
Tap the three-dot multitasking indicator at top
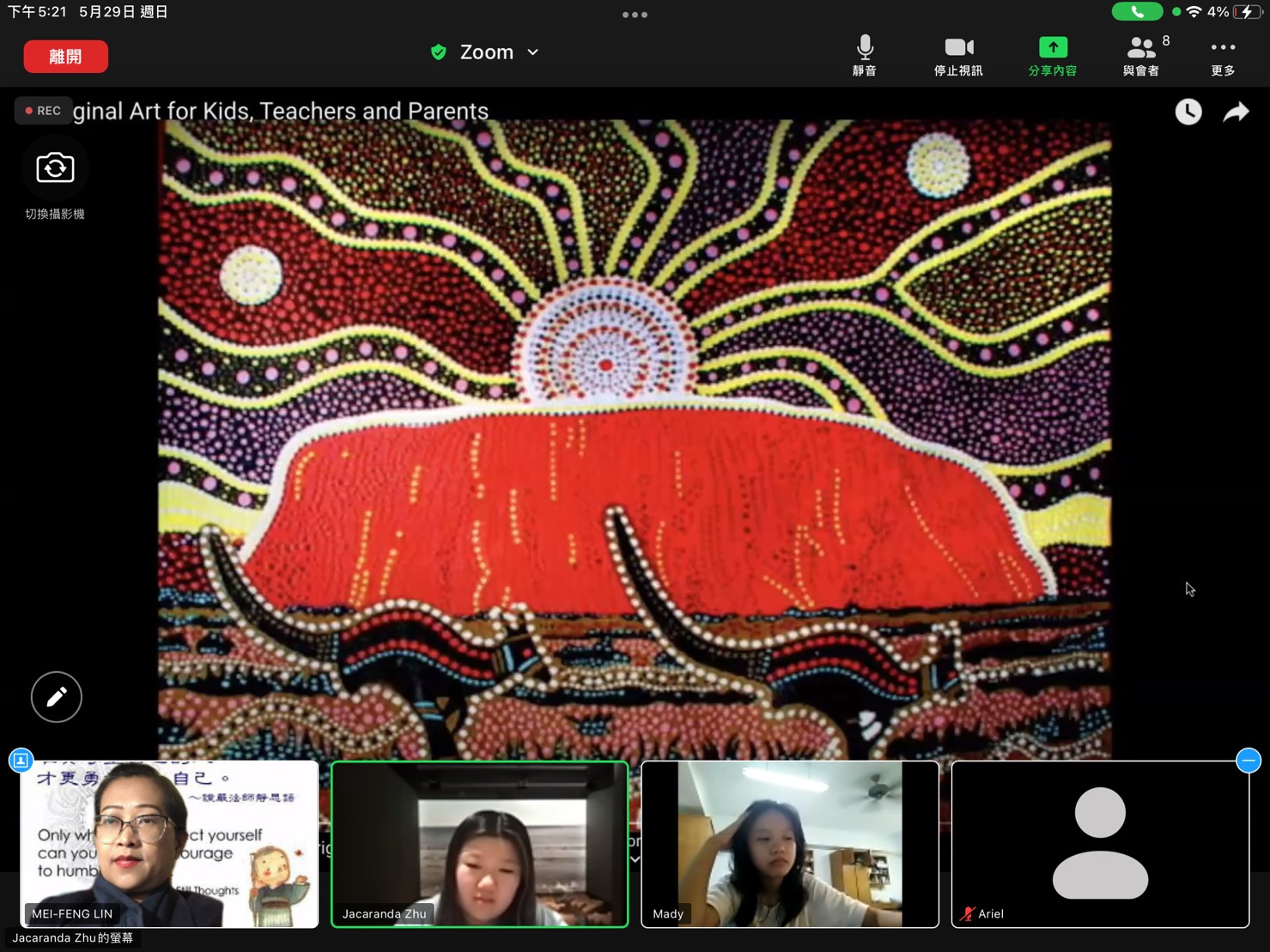tap(635, 15)
